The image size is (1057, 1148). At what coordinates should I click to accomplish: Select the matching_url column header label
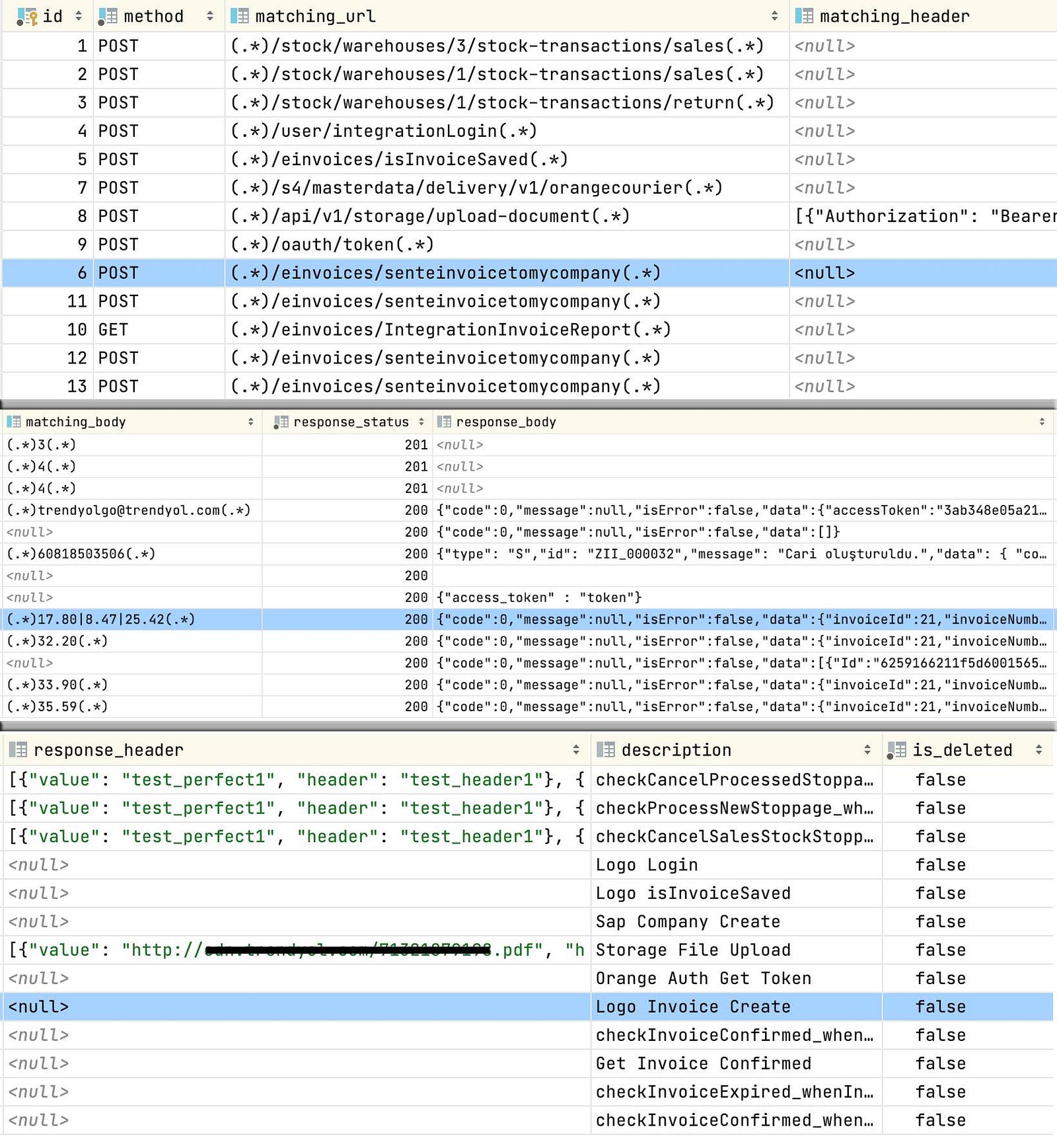pos(315,17)
